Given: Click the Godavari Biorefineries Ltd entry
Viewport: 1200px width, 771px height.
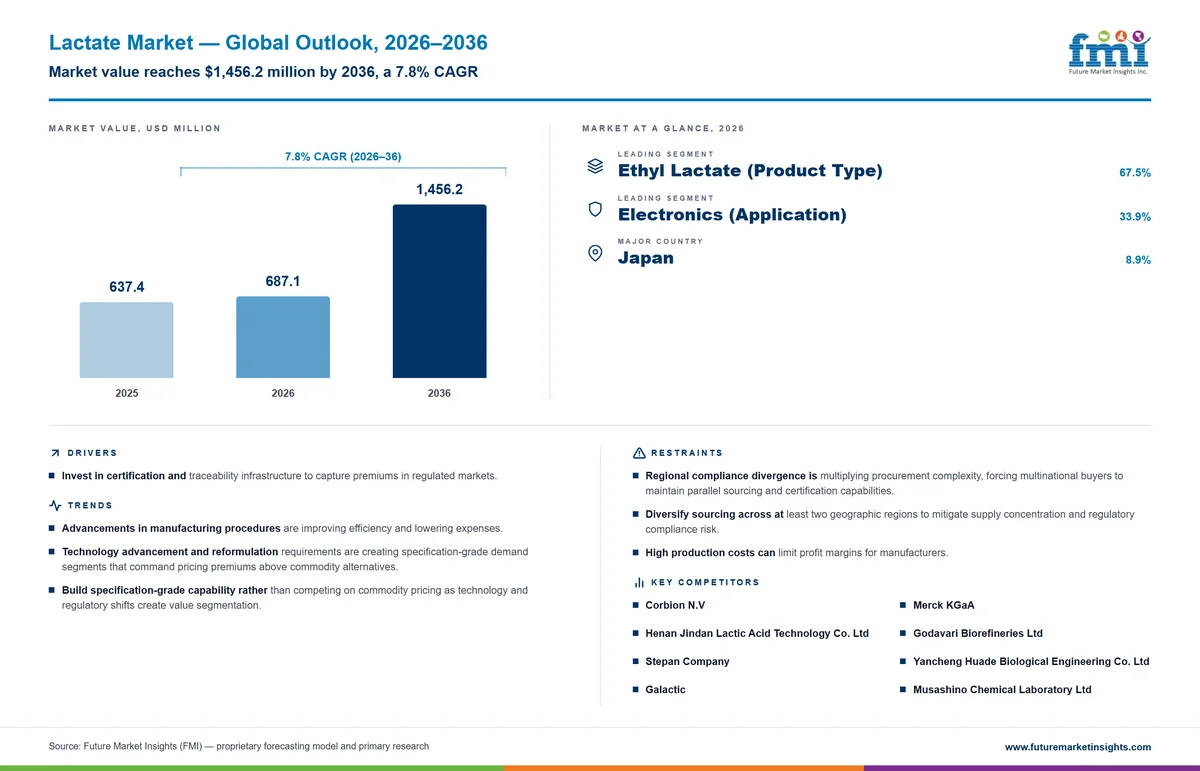Looking at the screenshot, I should pyautogui.click(x=978, y=633).
